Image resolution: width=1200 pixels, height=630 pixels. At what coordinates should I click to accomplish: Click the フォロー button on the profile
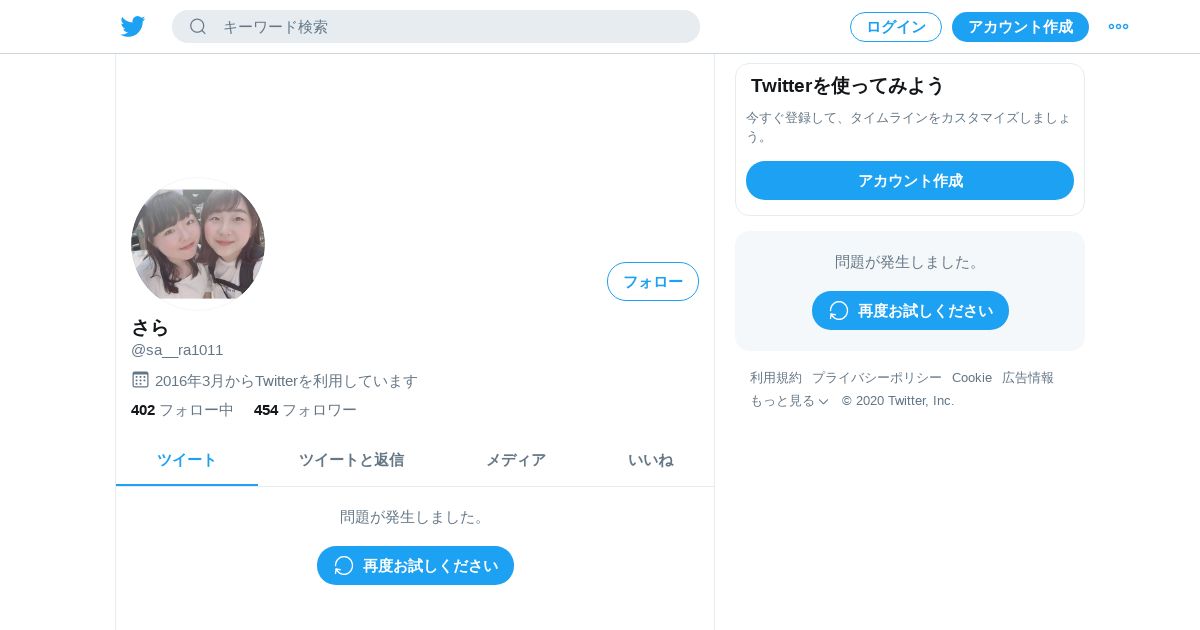pyautogui.click(x=653, y=281)
